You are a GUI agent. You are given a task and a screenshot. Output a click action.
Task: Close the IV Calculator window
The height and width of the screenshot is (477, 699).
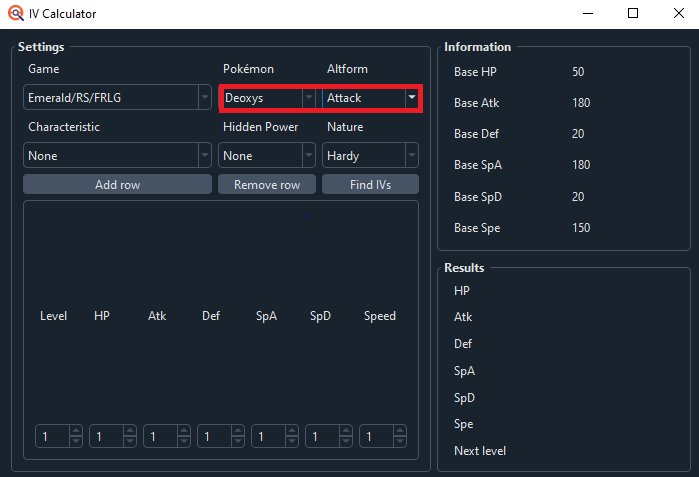(678, 13)
